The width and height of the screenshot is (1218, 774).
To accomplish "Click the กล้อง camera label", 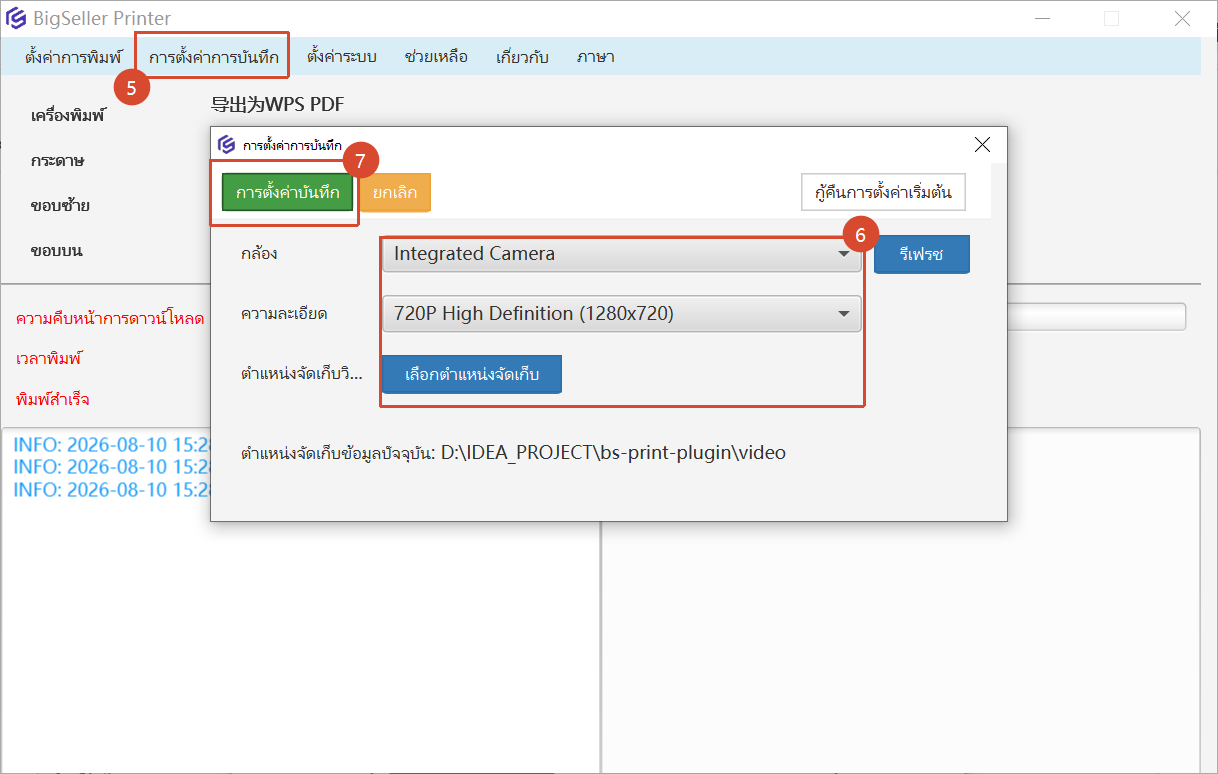I will coord(259,254).
